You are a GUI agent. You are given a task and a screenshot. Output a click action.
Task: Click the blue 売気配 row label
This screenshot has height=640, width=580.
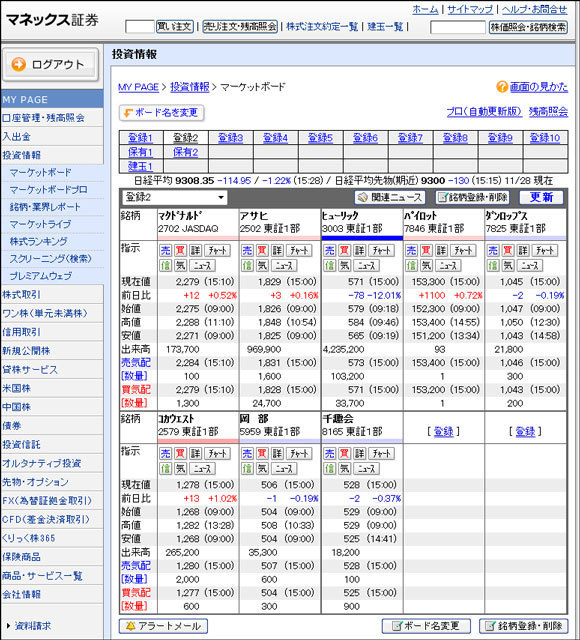coord(136,362)
